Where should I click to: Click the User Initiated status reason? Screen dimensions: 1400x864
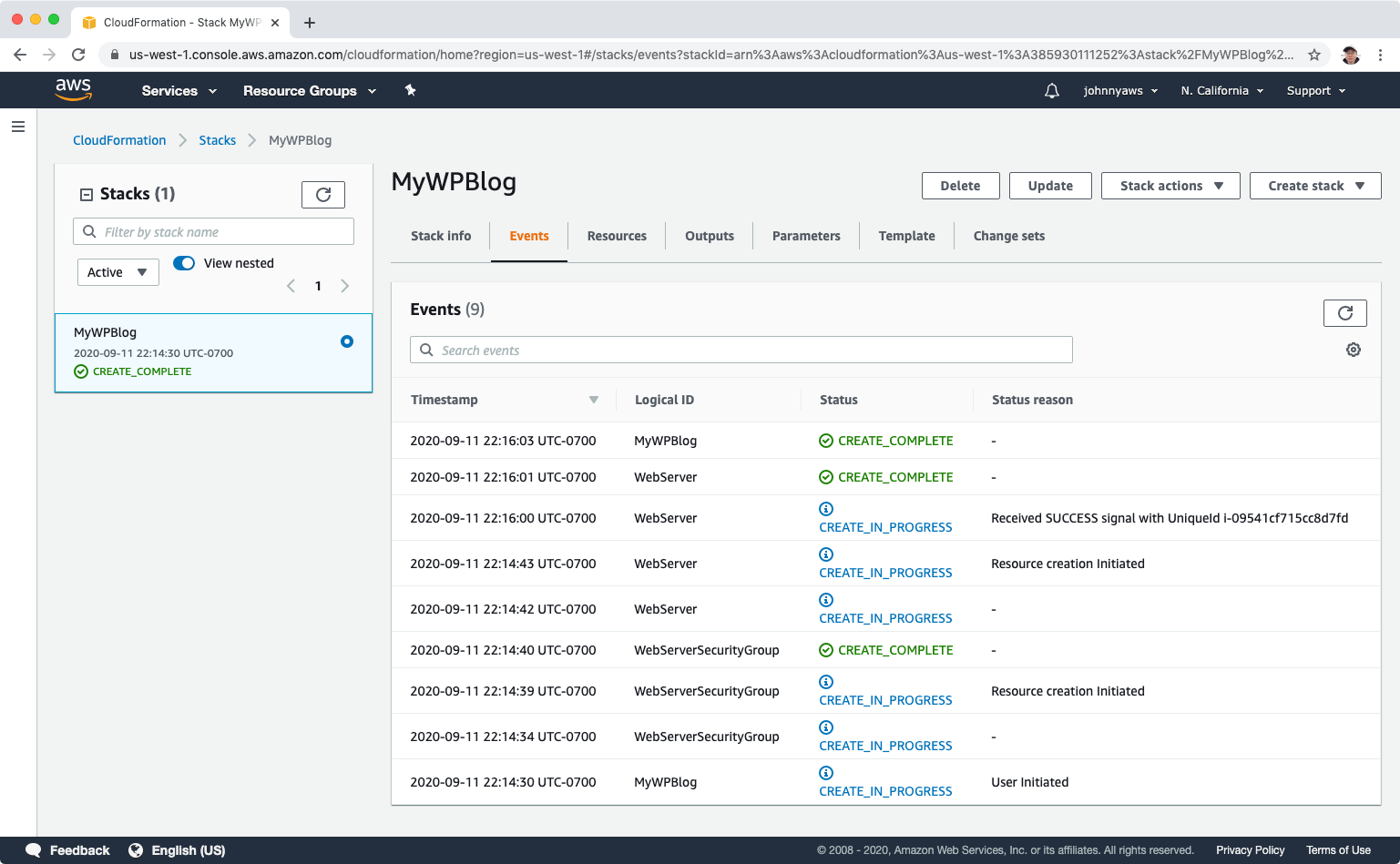[1029, 782]
